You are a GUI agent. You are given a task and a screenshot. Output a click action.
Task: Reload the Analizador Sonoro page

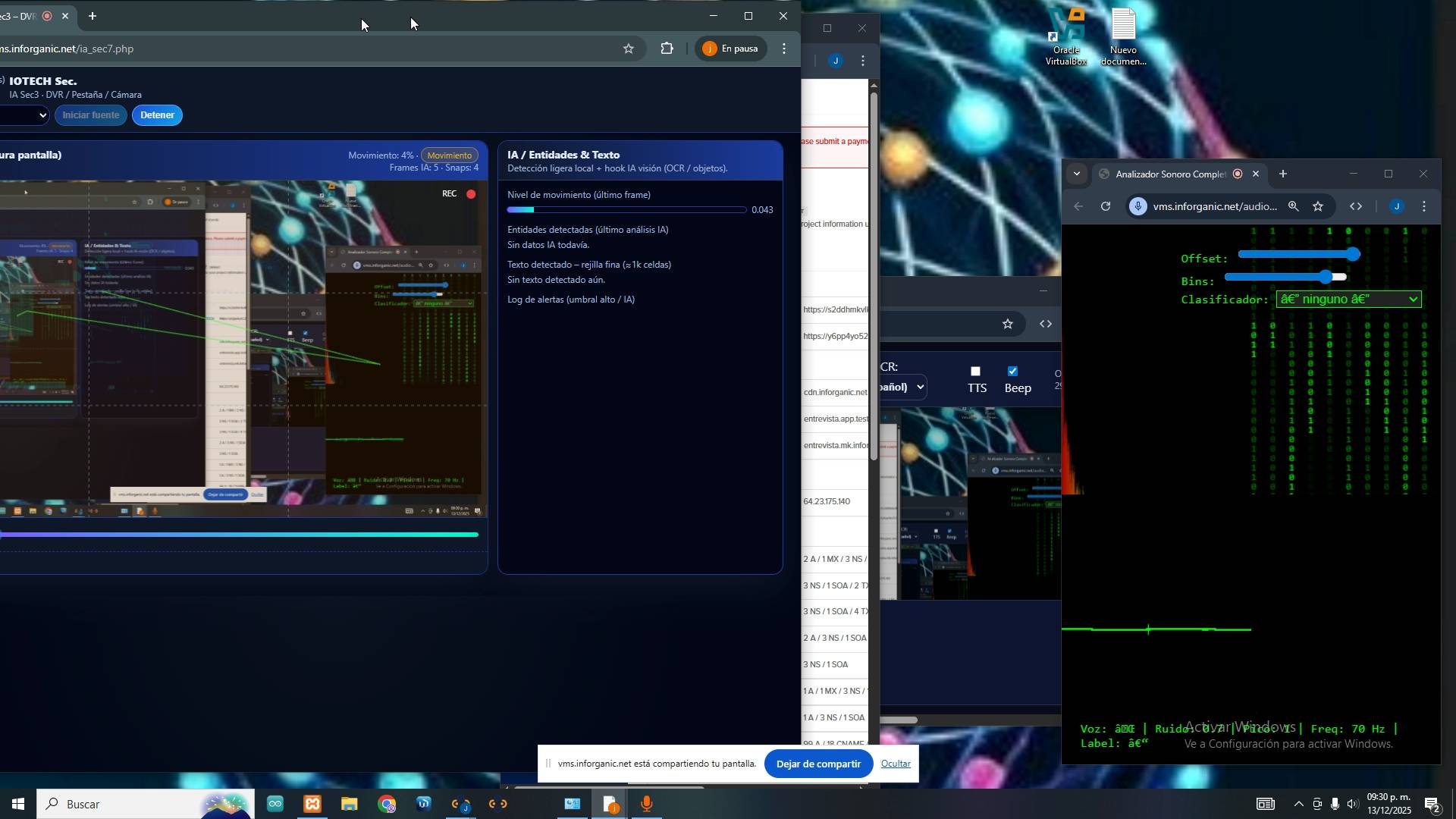(1106, 207)
